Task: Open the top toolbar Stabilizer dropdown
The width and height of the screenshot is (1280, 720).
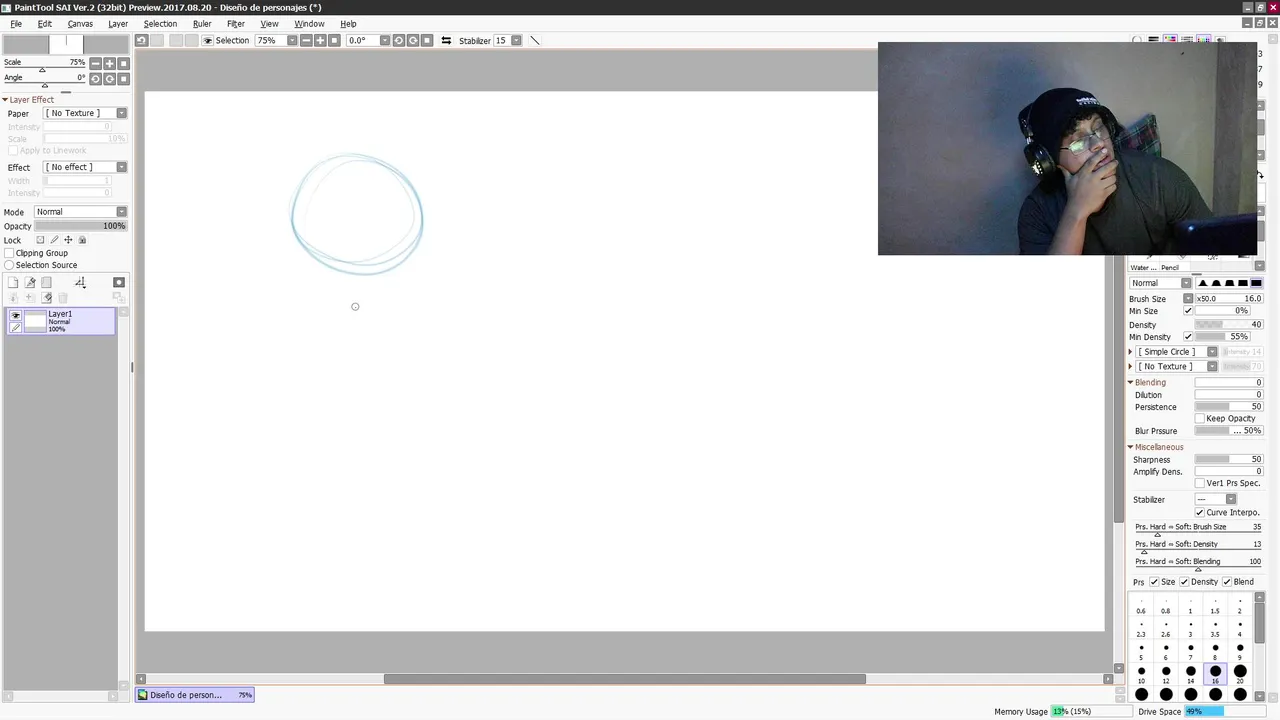Action: click(516, 40)
